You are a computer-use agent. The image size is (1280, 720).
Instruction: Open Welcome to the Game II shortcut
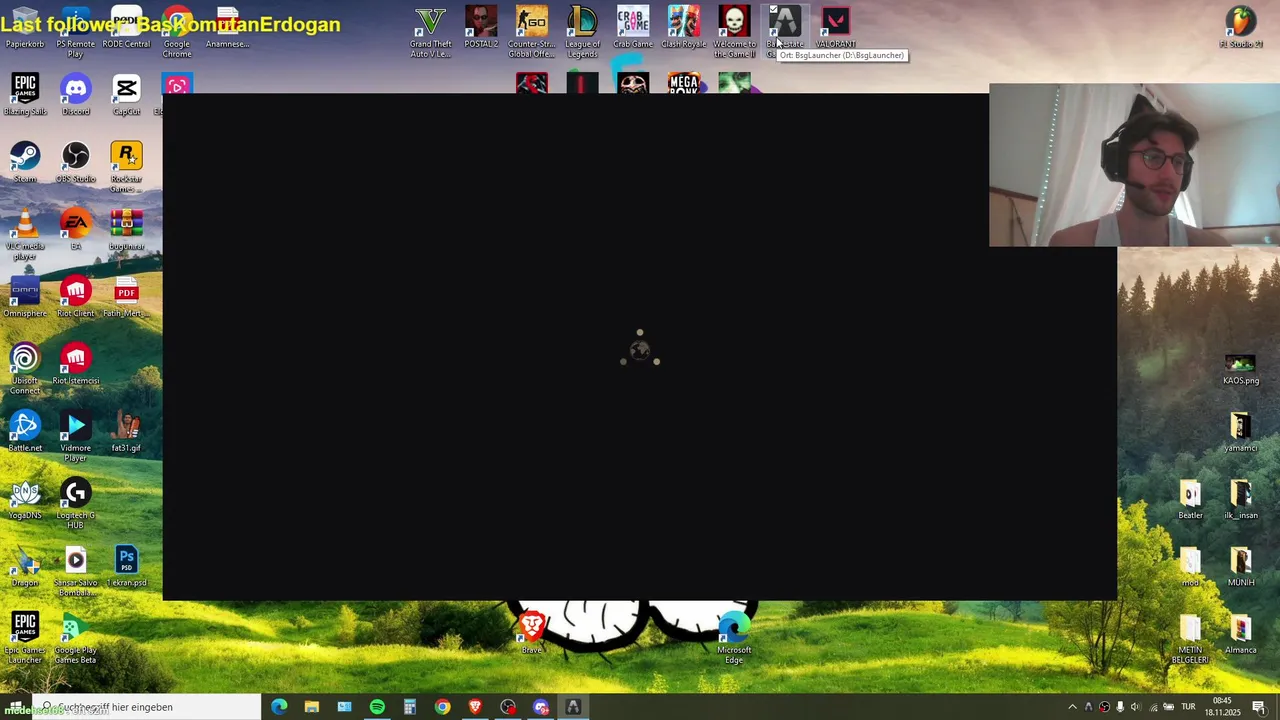[734, 30]
